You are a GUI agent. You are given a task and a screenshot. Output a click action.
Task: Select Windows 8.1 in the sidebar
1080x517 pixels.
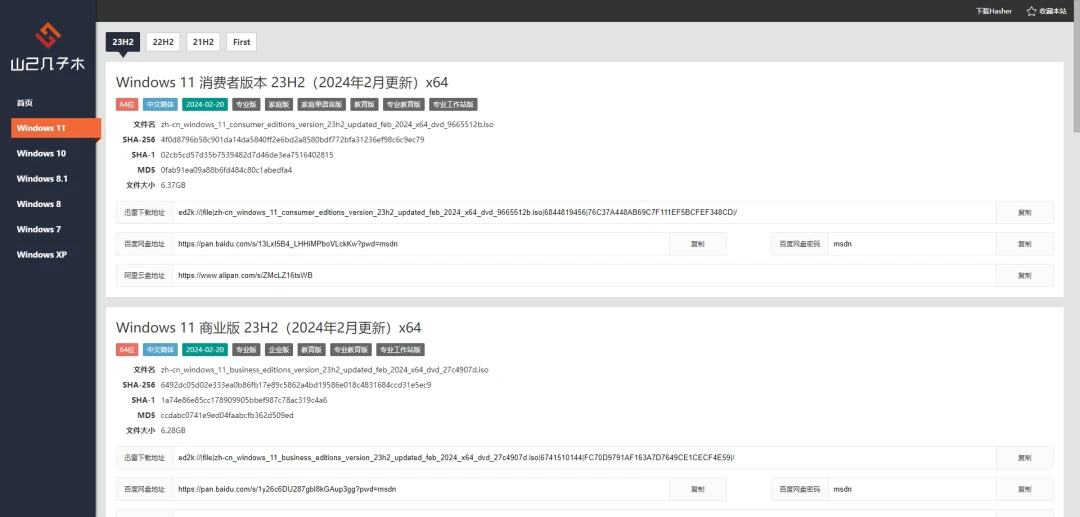pos(42,178)
